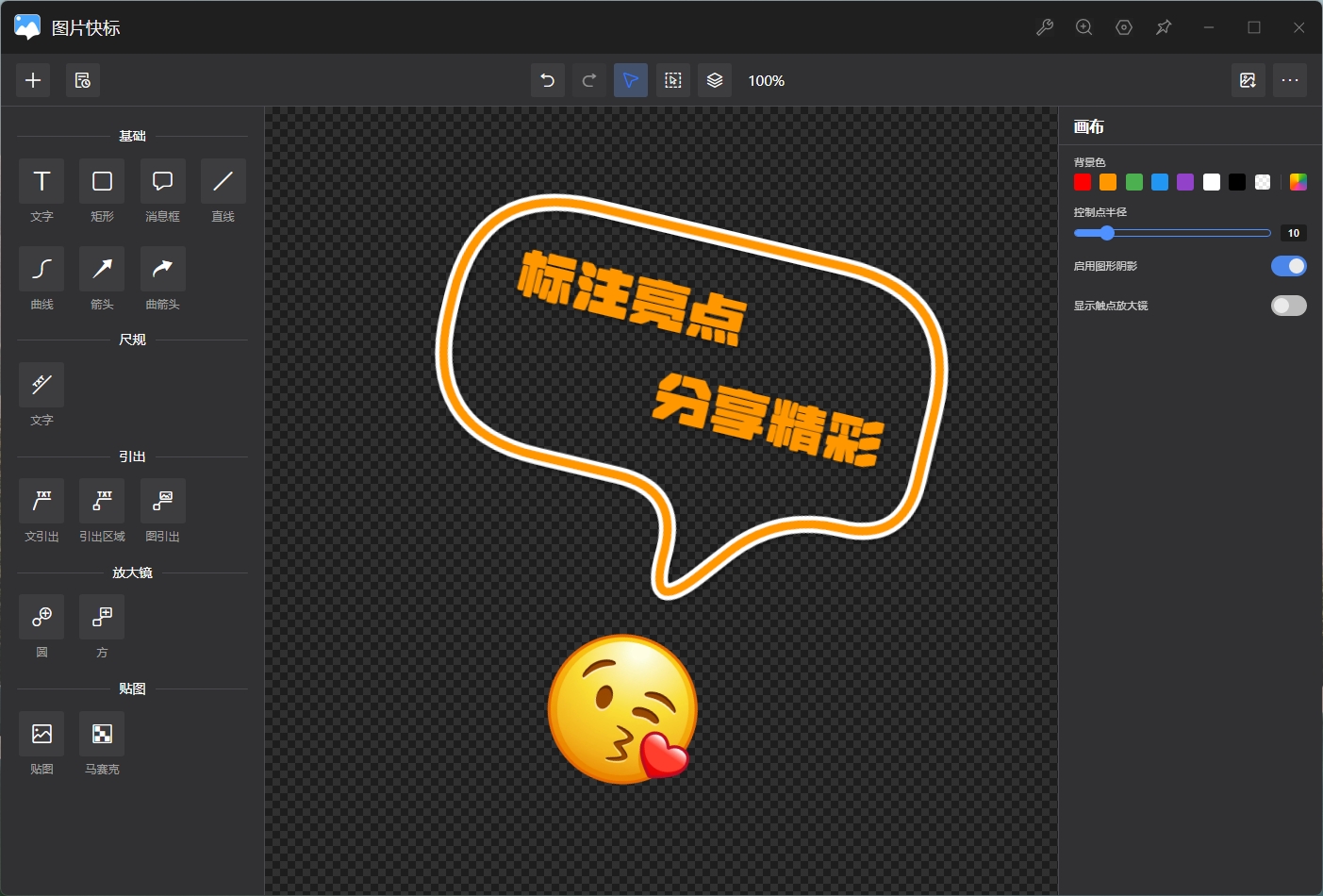Set background color to red
Viewport: 1323px width, 896px height.
1083,182
